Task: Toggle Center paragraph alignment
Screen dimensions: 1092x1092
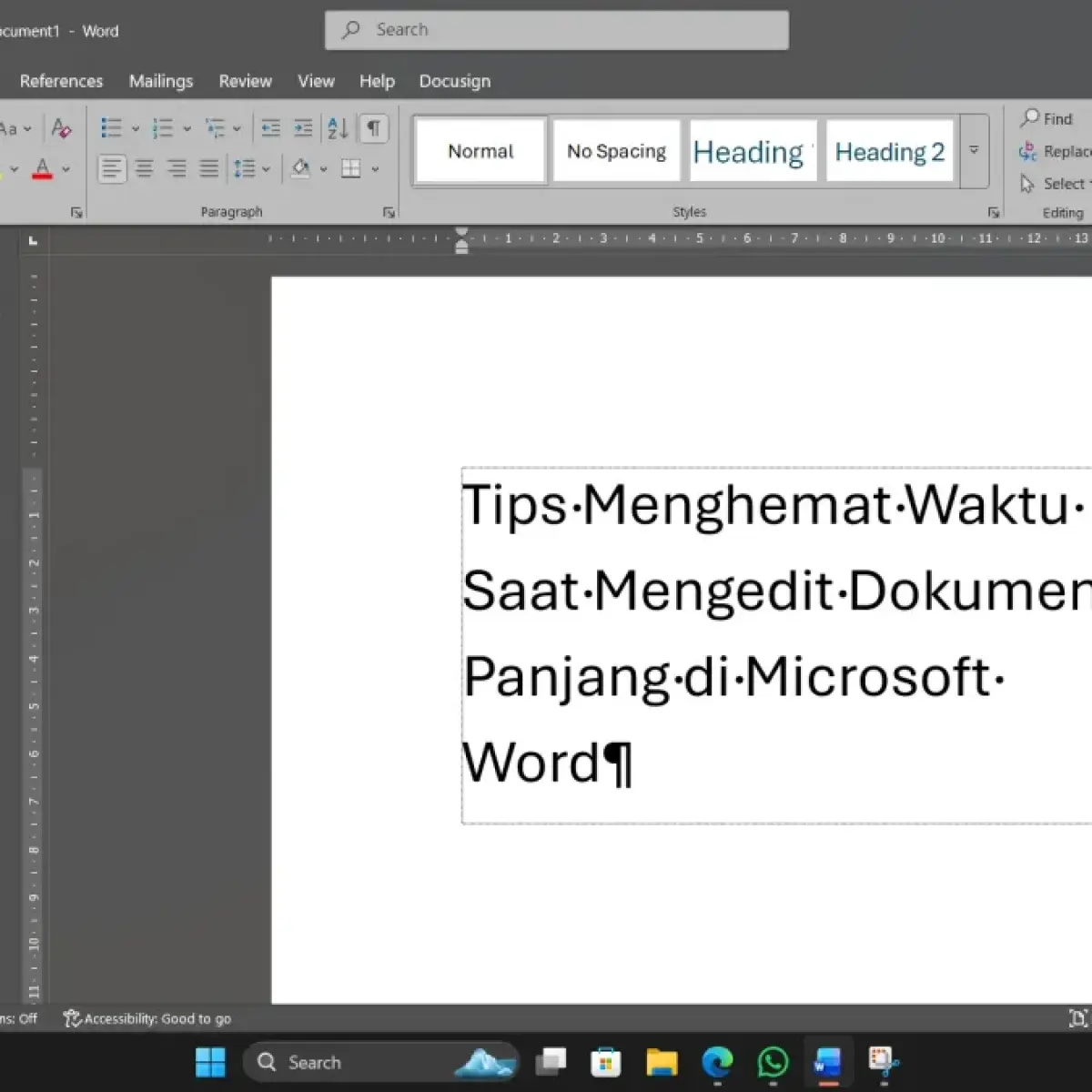Action: pos(144,168)
